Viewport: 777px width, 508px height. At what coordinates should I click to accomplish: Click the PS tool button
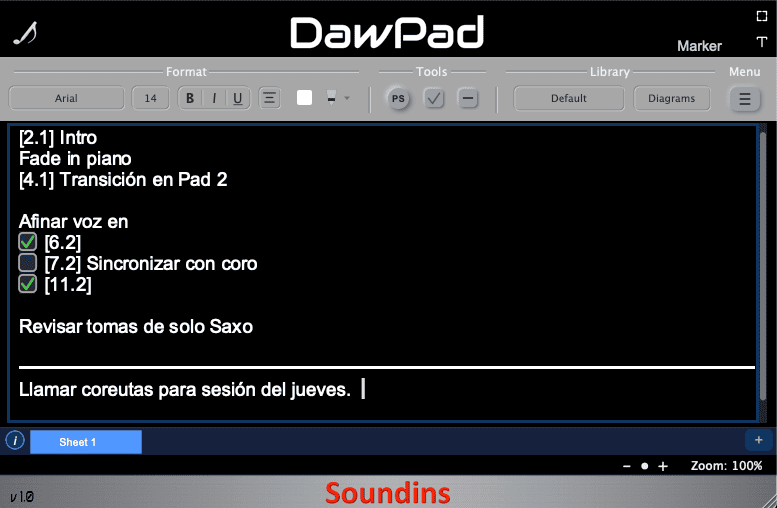398,99
